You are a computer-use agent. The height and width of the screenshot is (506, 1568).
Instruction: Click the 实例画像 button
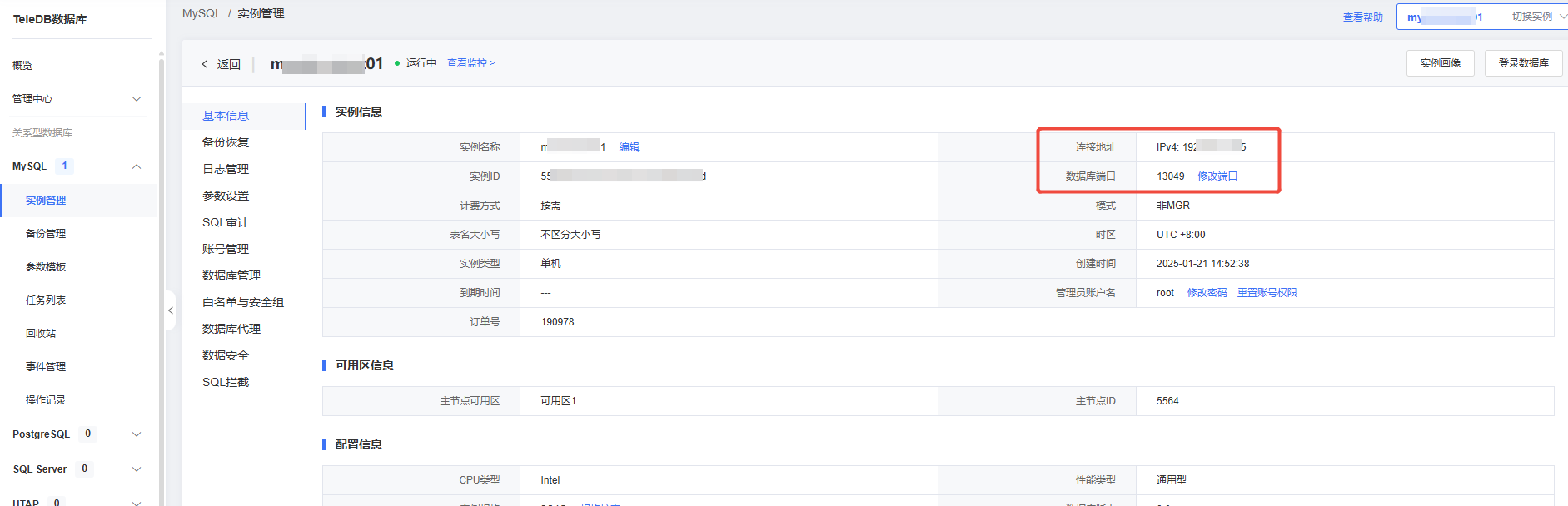click(x=1440, y=63)
